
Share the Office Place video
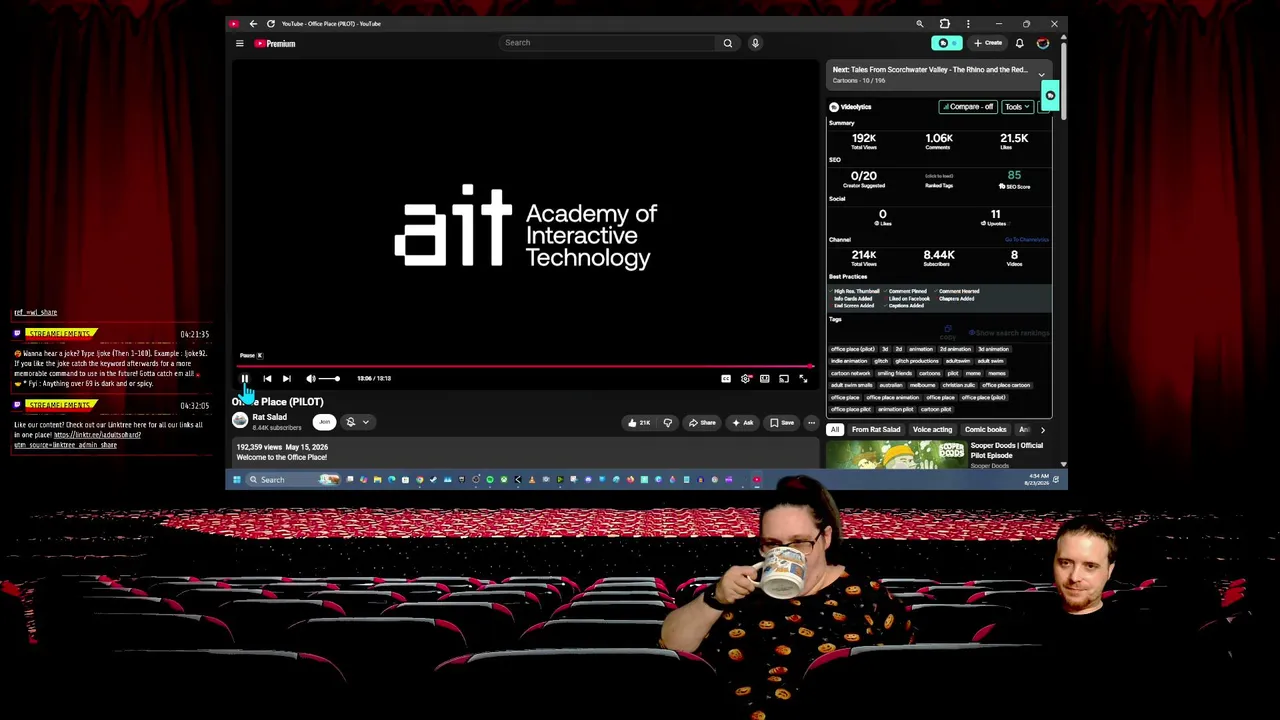click(x=702, y=423)
